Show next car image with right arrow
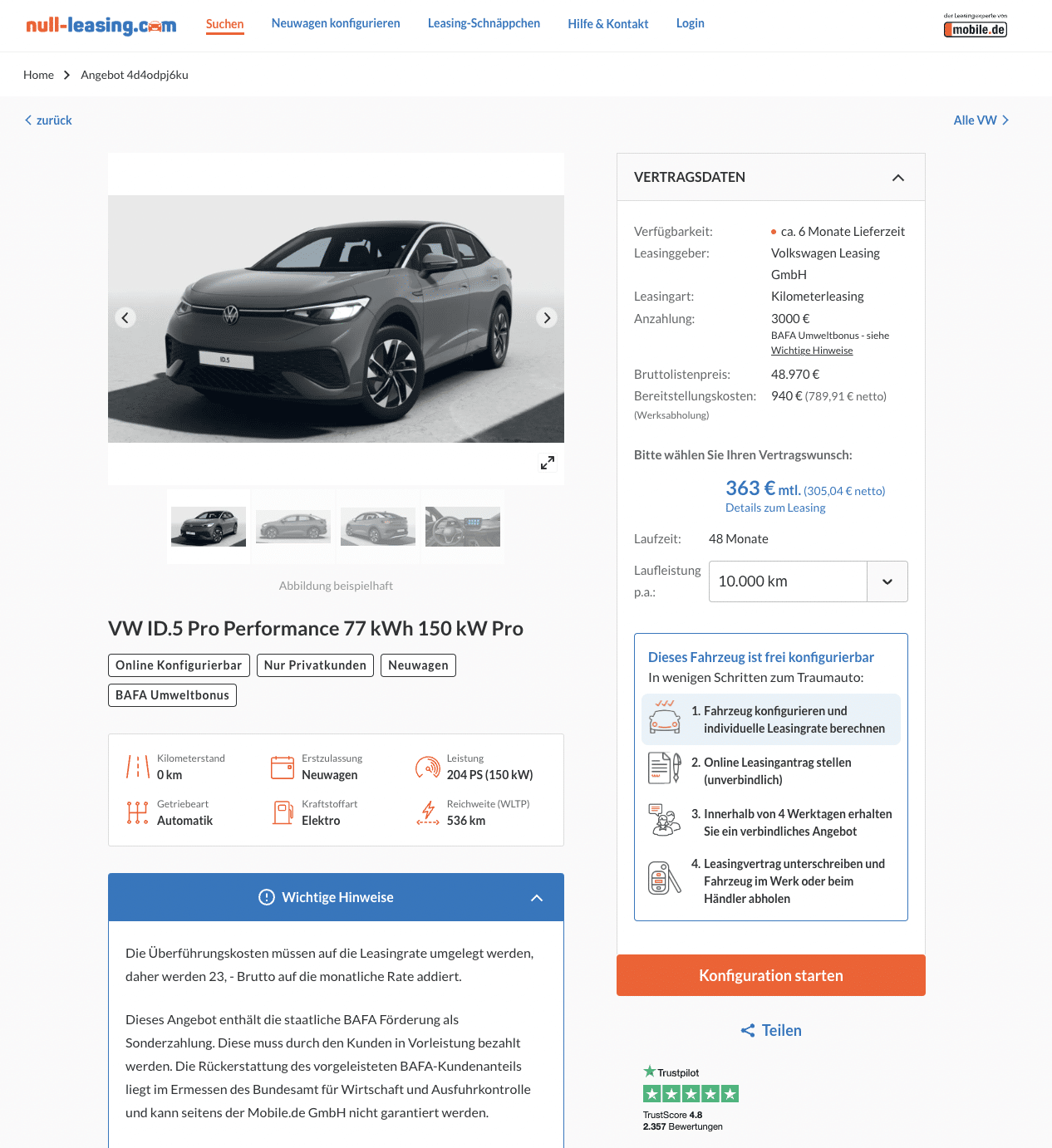 [547, 317]
